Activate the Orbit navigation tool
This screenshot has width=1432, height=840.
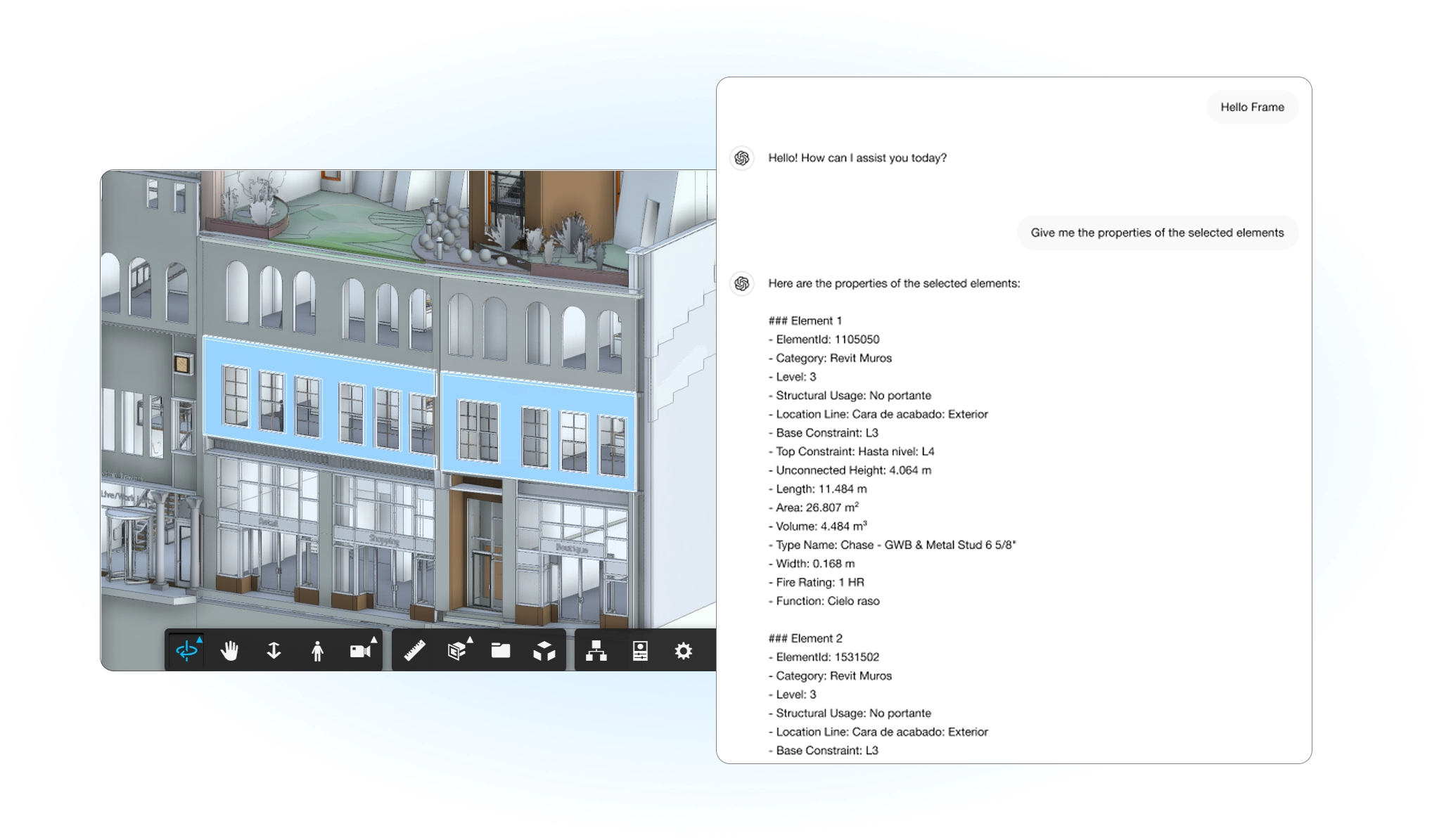pos(186,651)
